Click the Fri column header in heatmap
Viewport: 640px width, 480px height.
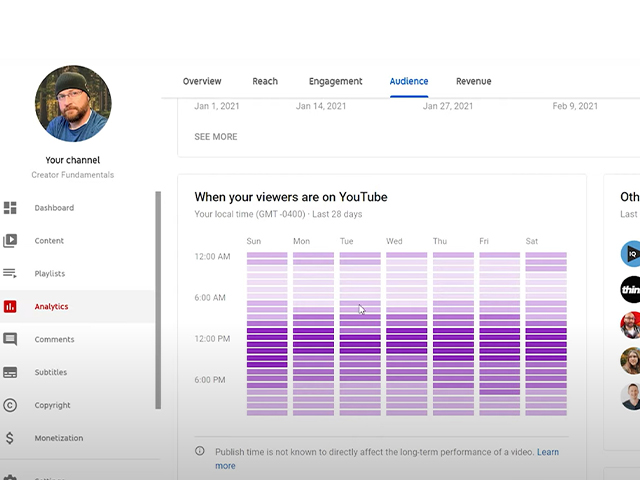(484, 241)
